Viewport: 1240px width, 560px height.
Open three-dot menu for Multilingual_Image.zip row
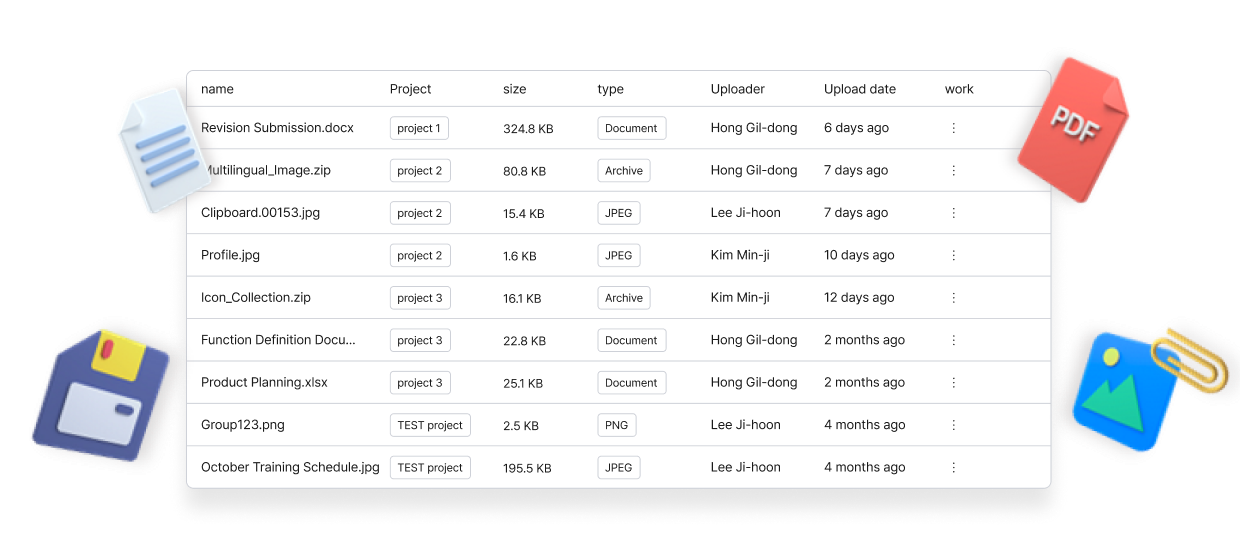[953, 170]
